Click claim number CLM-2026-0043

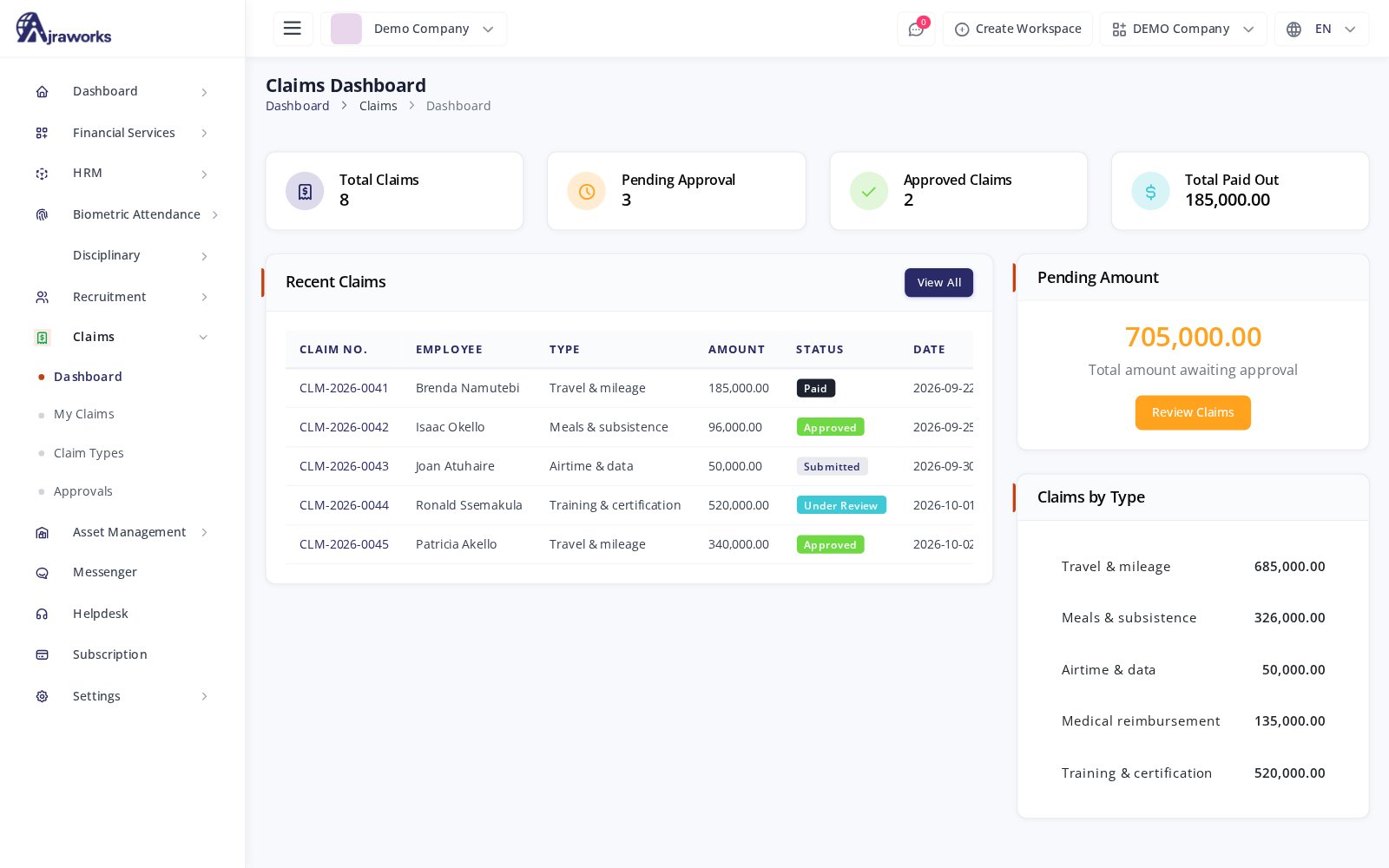[x=344, y=466]
